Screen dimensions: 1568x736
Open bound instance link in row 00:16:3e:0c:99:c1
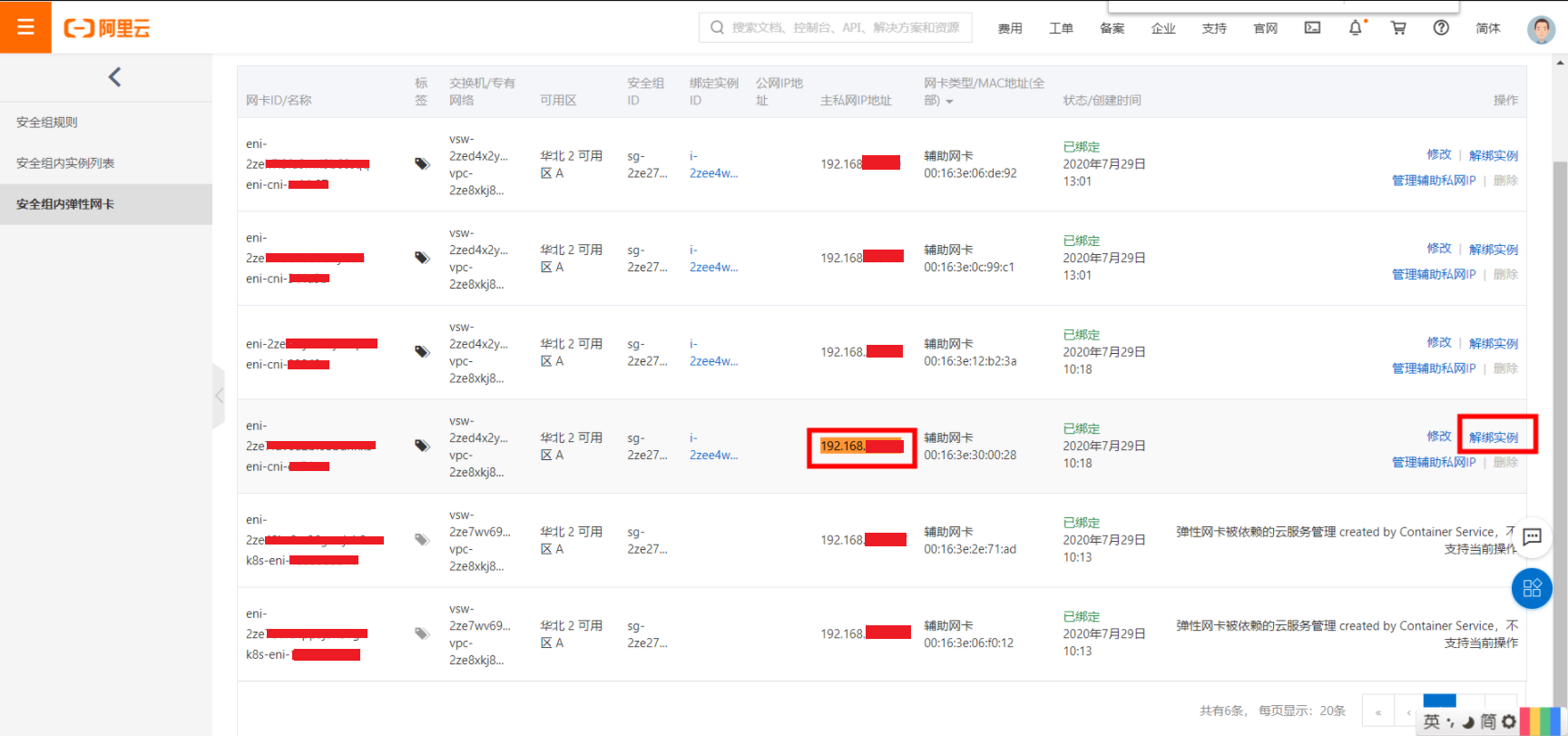click(713, 259)
